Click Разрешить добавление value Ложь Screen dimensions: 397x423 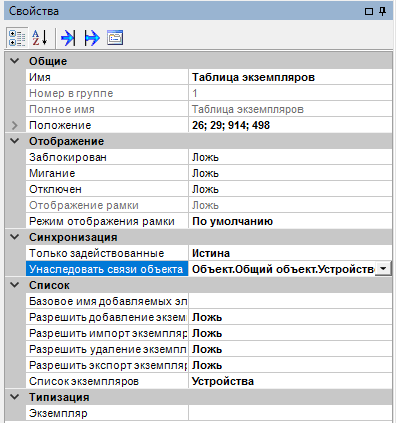pos(207,317)
